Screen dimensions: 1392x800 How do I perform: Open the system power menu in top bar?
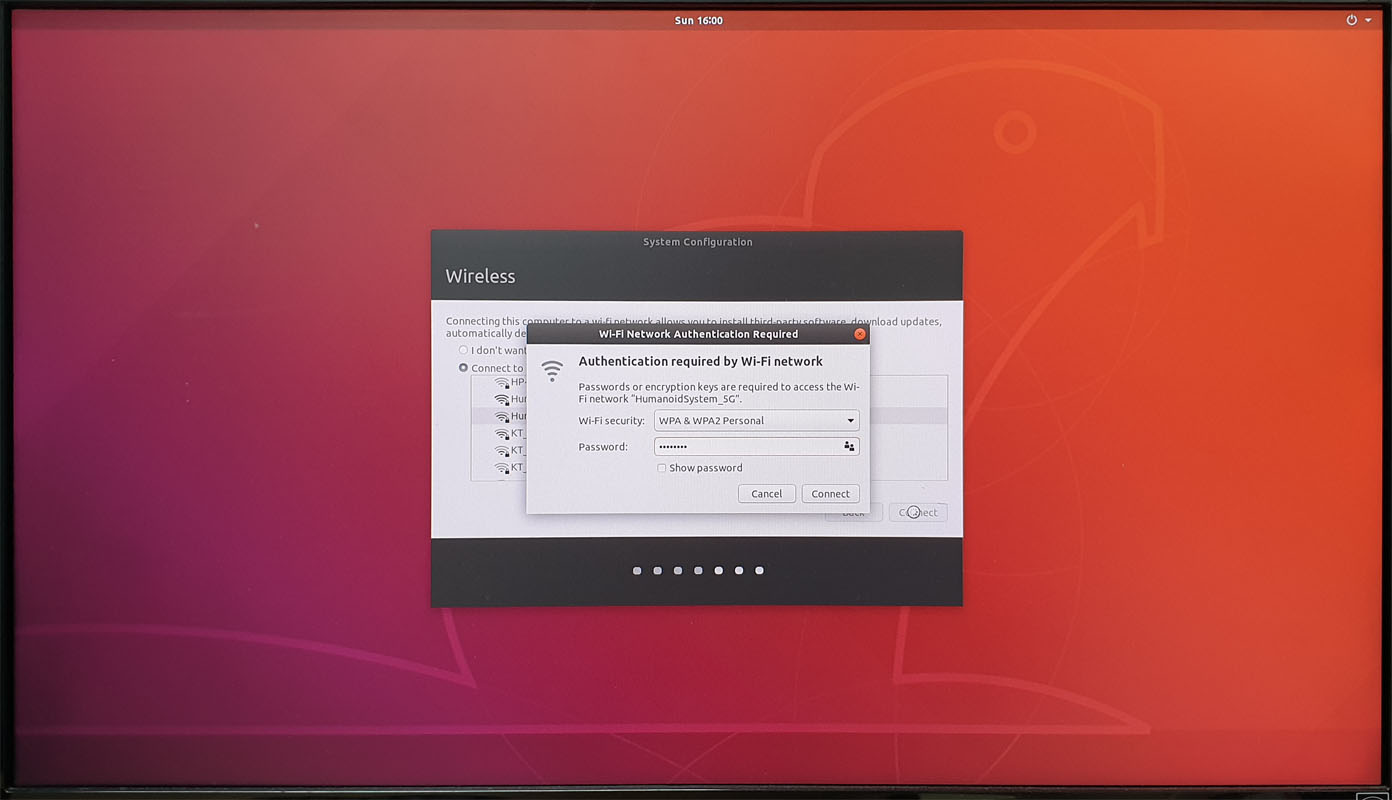coord(1358,20)
